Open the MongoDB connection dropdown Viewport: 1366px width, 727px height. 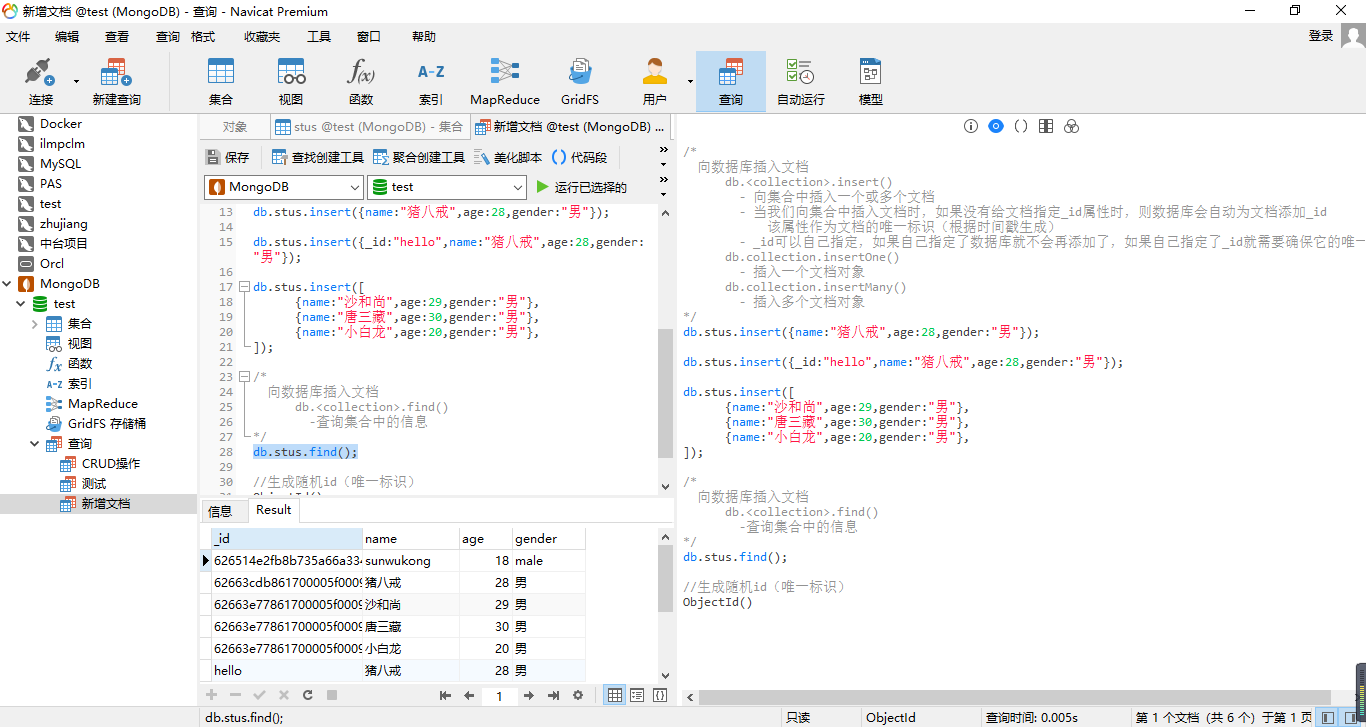pos(284,187)
